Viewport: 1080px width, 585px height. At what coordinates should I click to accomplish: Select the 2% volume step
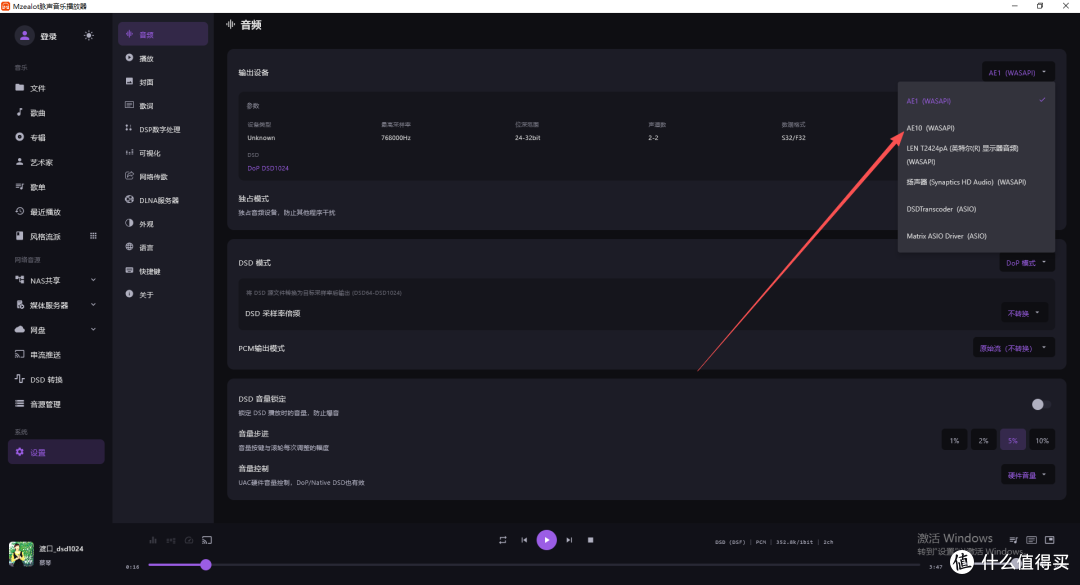[984, 440]
